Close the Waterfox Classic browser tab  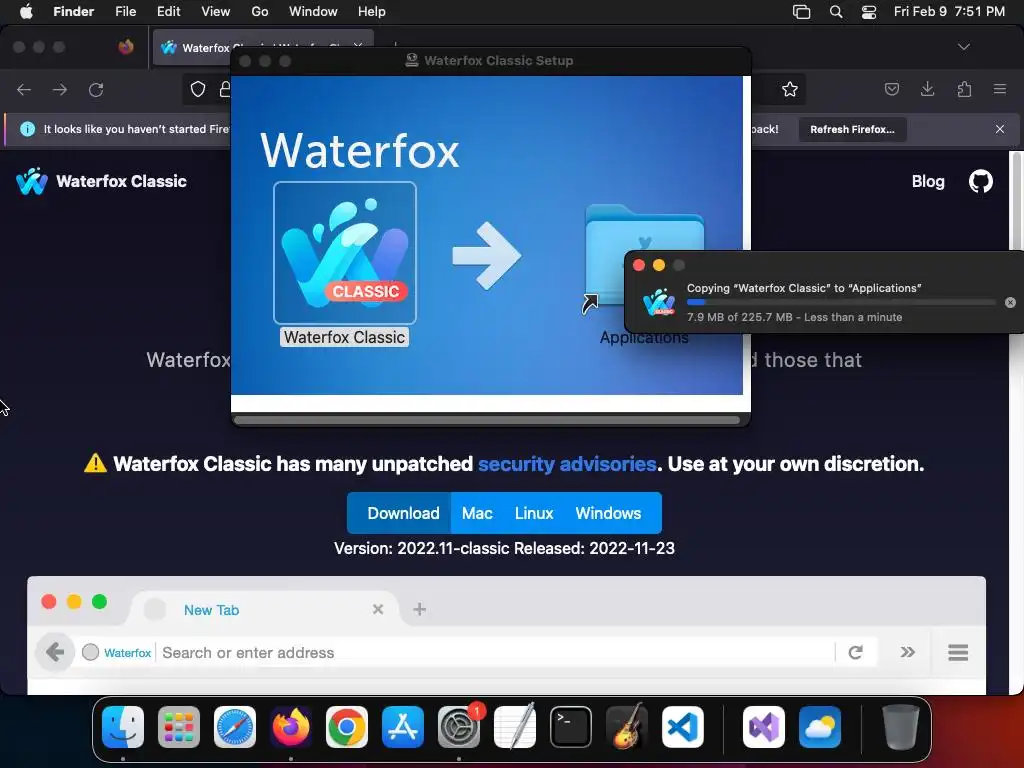tap(358, 47)
